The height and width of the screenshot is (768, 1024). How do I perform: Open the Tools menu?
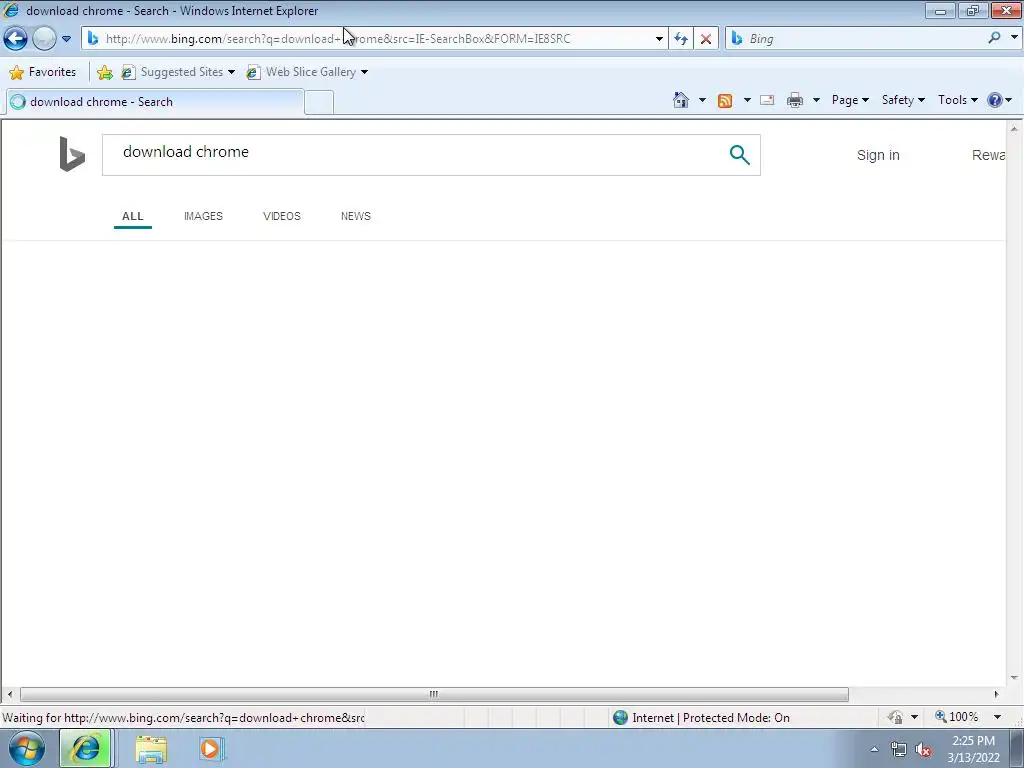[957, 100]
